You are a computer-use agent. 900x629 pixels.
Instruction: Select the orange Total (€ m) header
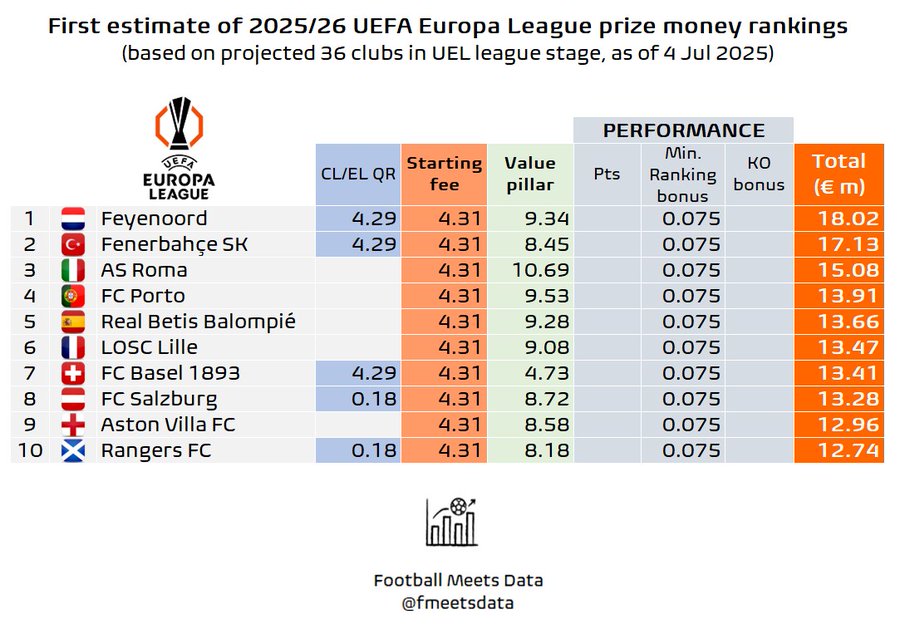(x=838, y=173)
